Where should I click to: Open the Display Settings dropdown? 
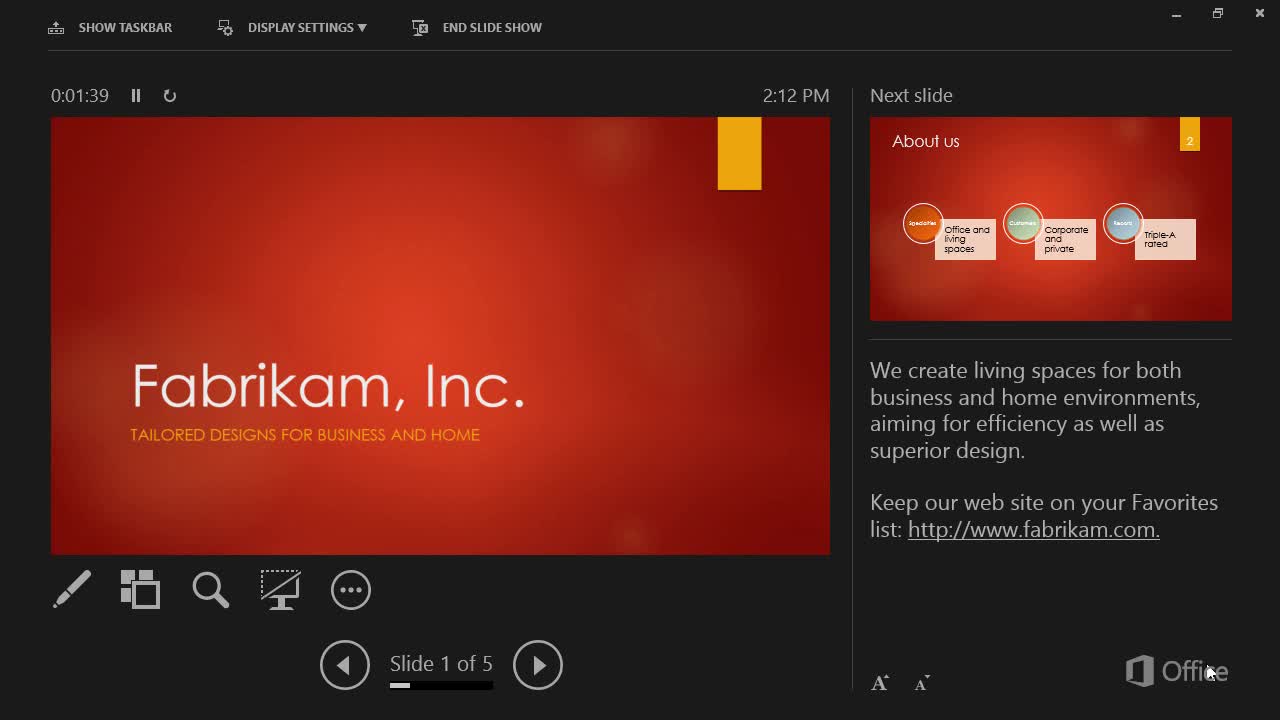[x=292, y=28]
